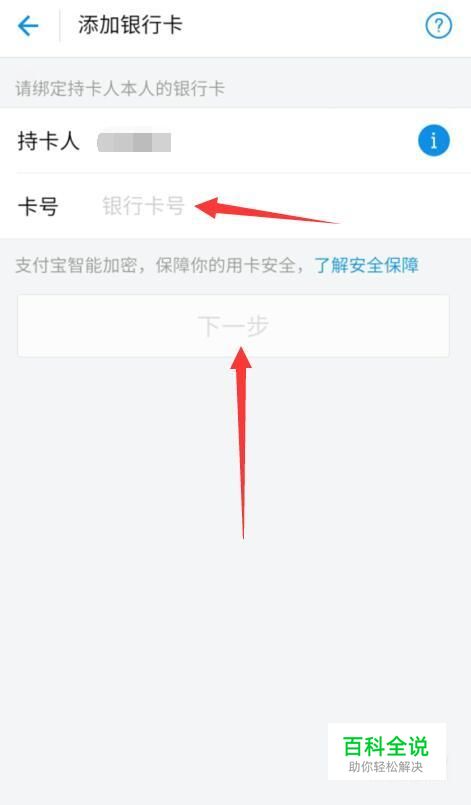Select the 卡号 label

pyautogui.click(x=38, y=206)
